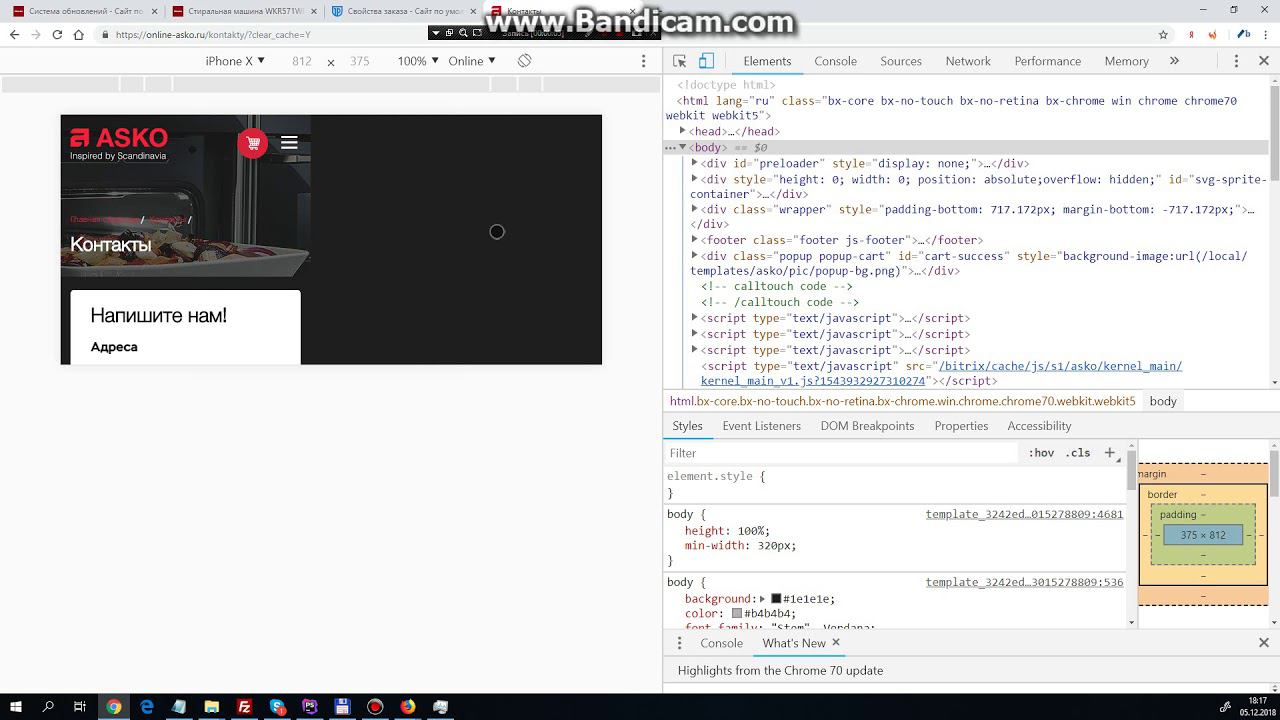Click the Yandex extension icon

(1192, 34)
